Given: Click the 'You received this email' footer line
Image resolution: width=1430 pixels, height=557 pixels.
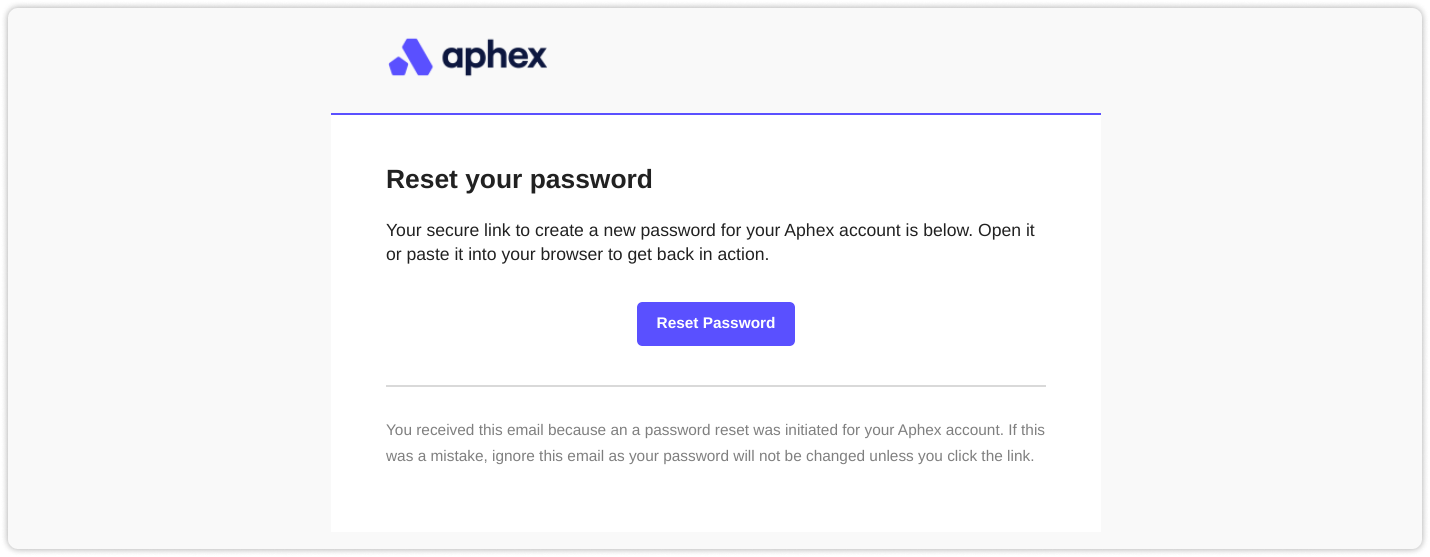Looking at the screenshot, I should pyautogui.click(x=715, y=430).
